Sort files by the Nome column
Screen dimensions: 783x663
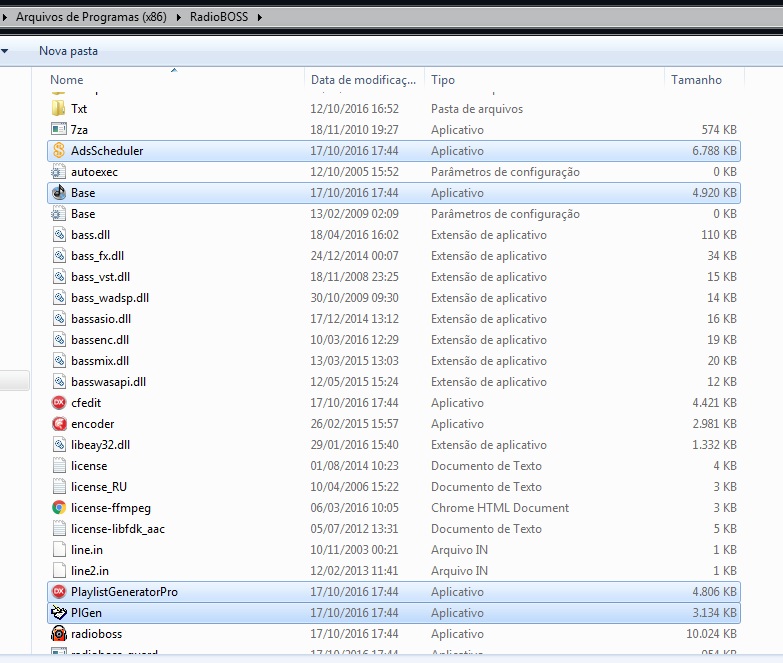point(67,80)
